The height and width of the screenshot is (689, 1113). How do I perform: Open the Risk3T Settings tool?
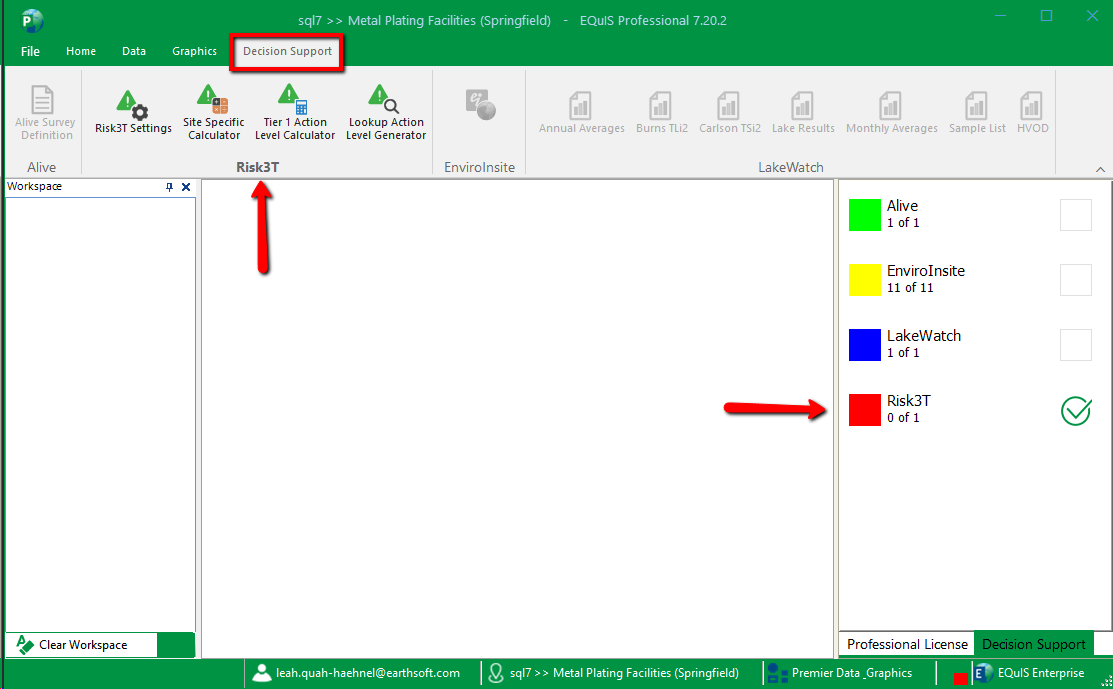(133, 112)
